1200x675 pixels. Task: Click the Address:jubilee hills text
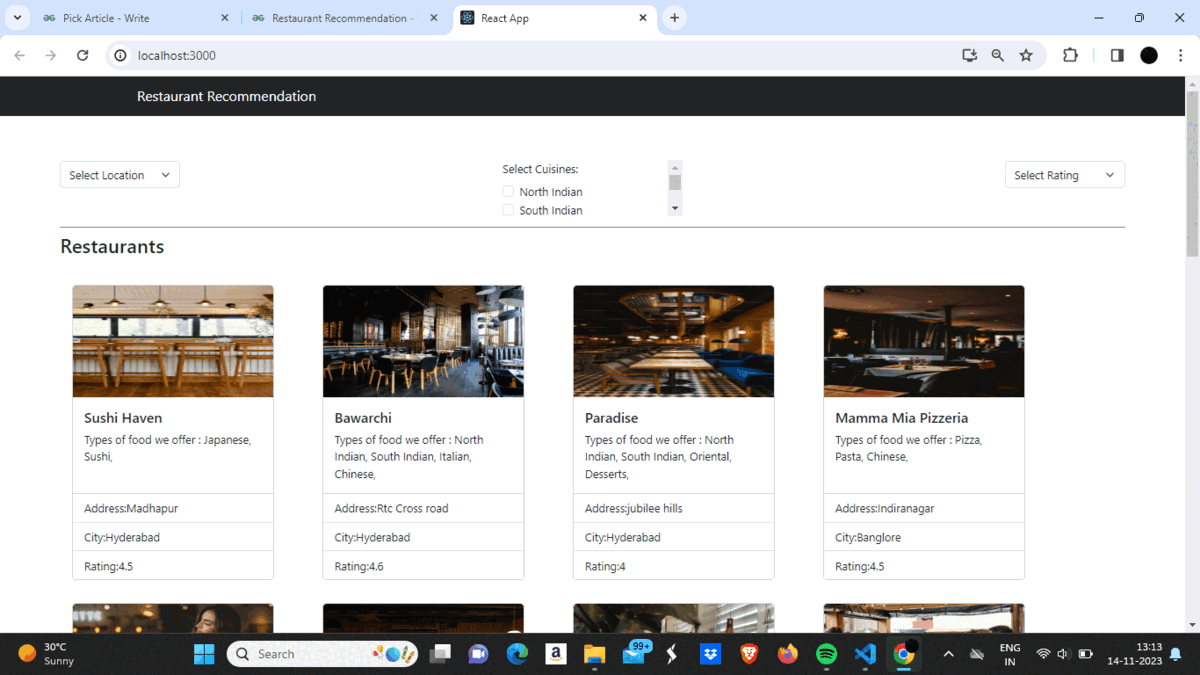click(634, 508)
